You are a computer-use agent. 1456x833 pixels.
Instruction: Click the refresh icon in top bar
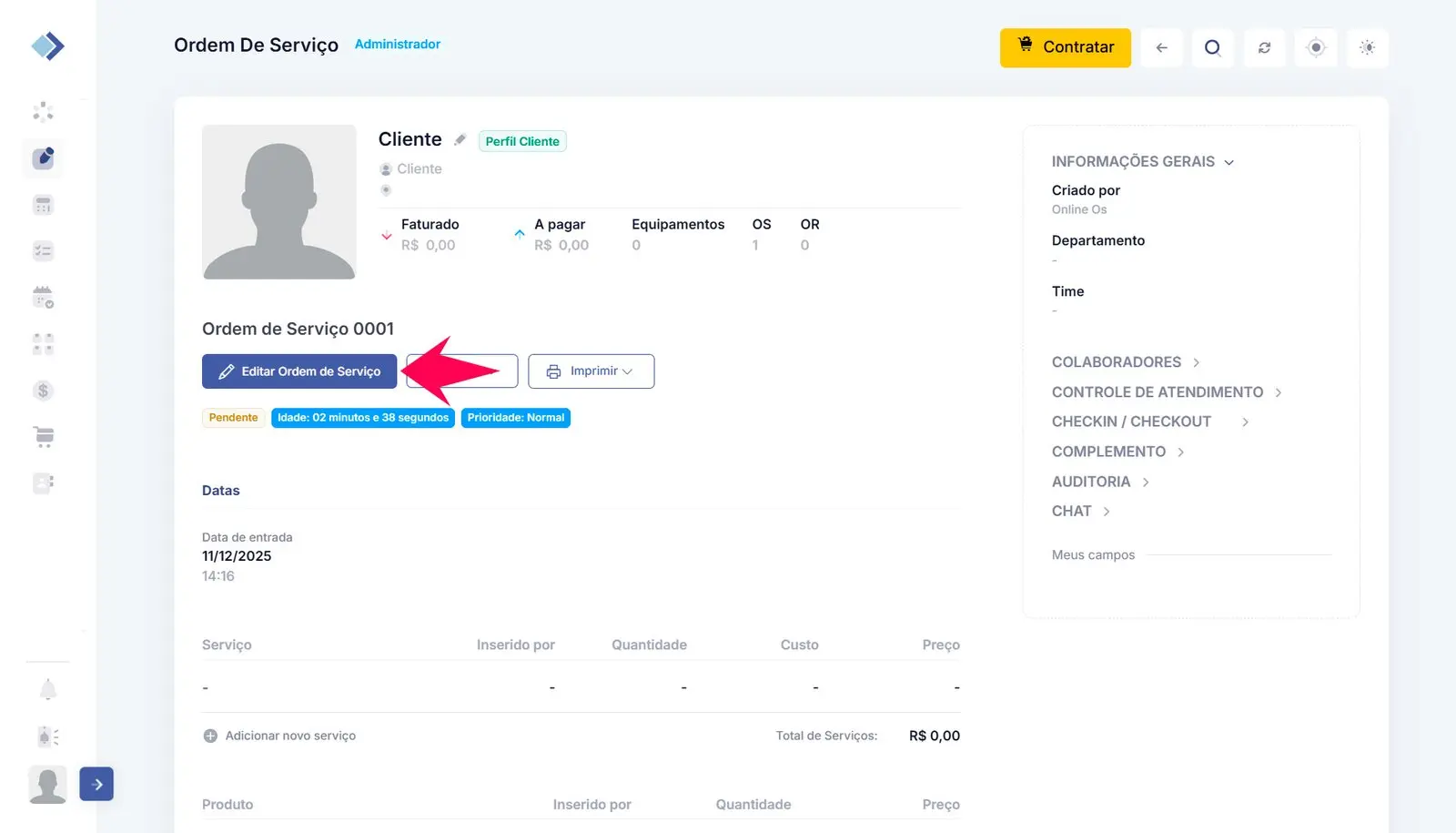[1264, 47]
